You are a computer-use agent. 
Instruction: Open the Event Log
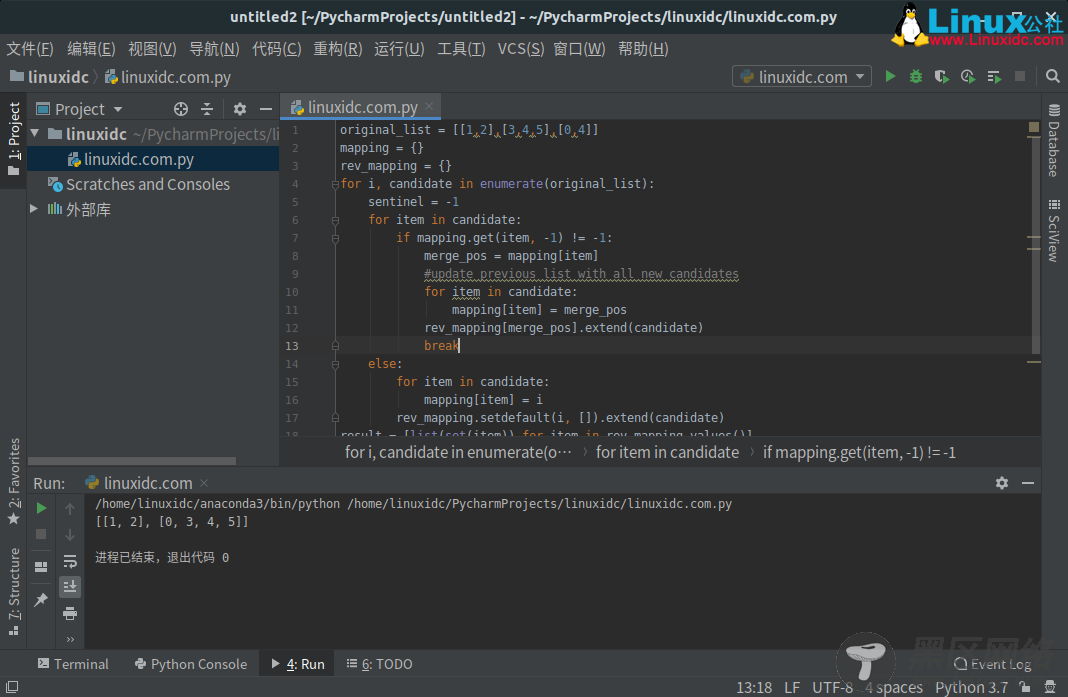(992, 664)
